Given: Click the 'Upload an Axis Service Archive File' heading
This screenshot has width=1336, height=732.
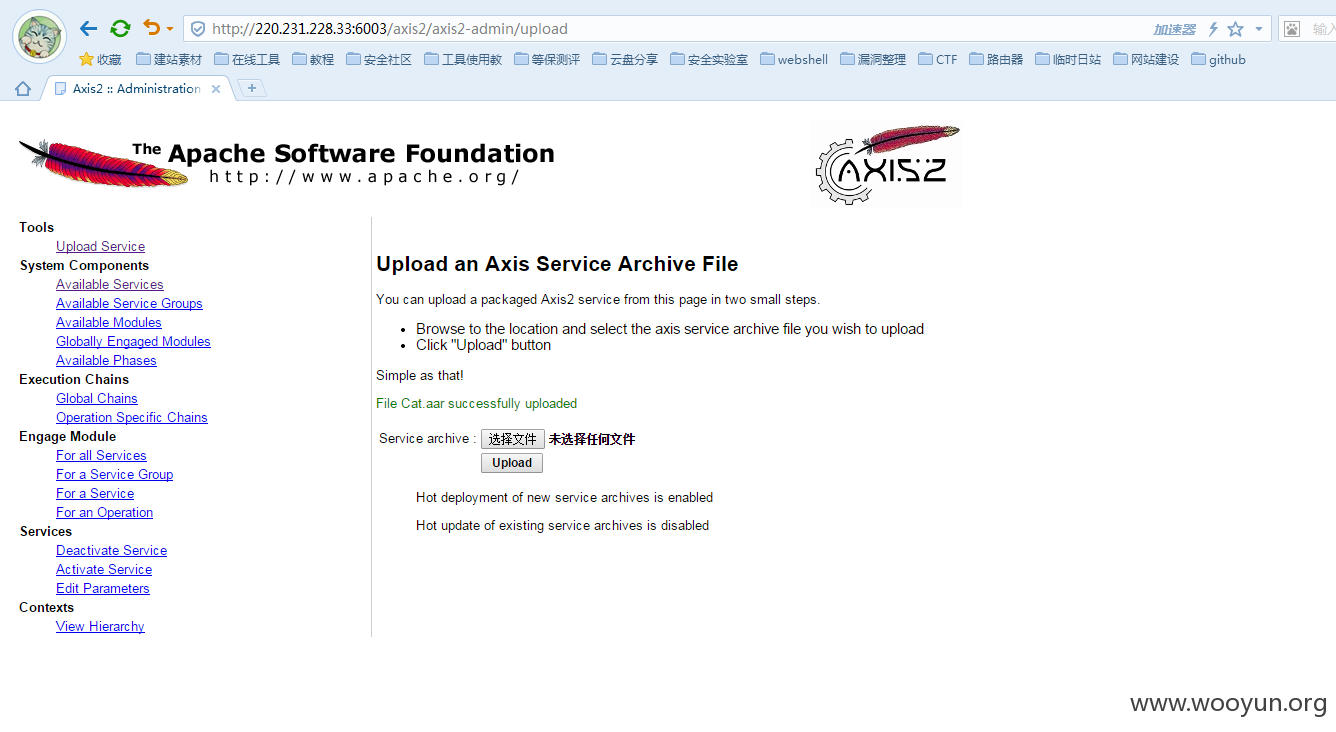Looking at the screenshot, I should click(x=557, y=264).
